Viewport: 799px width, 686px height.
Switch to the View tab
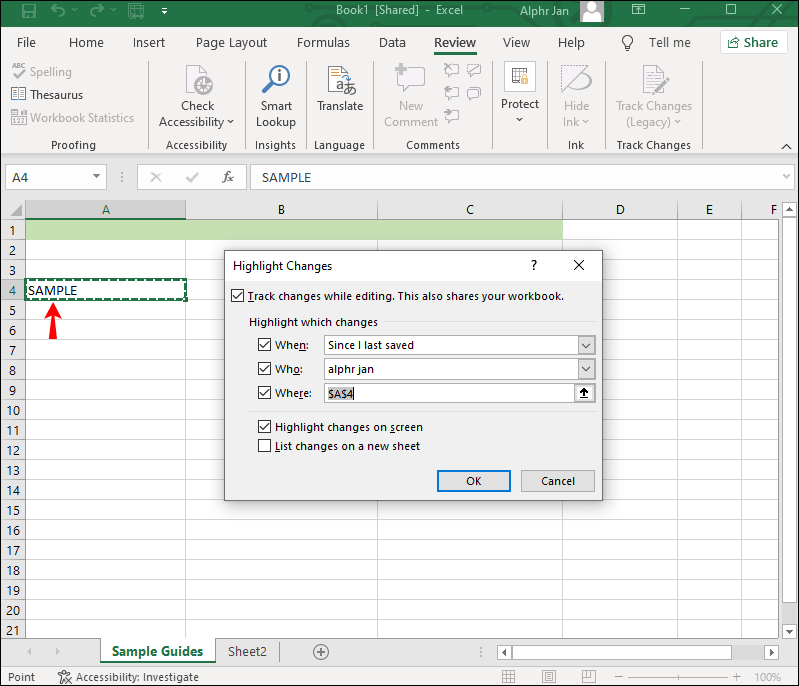[x=516, y=42]
